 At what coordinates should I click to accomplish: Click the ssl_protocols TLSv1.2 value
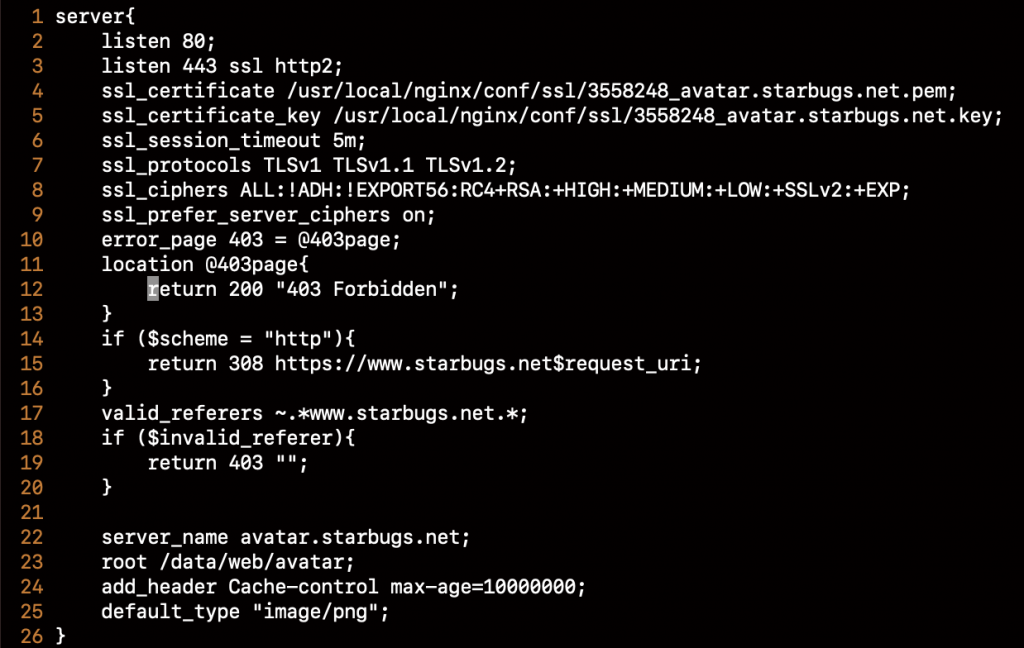click(x=471, y=165)
